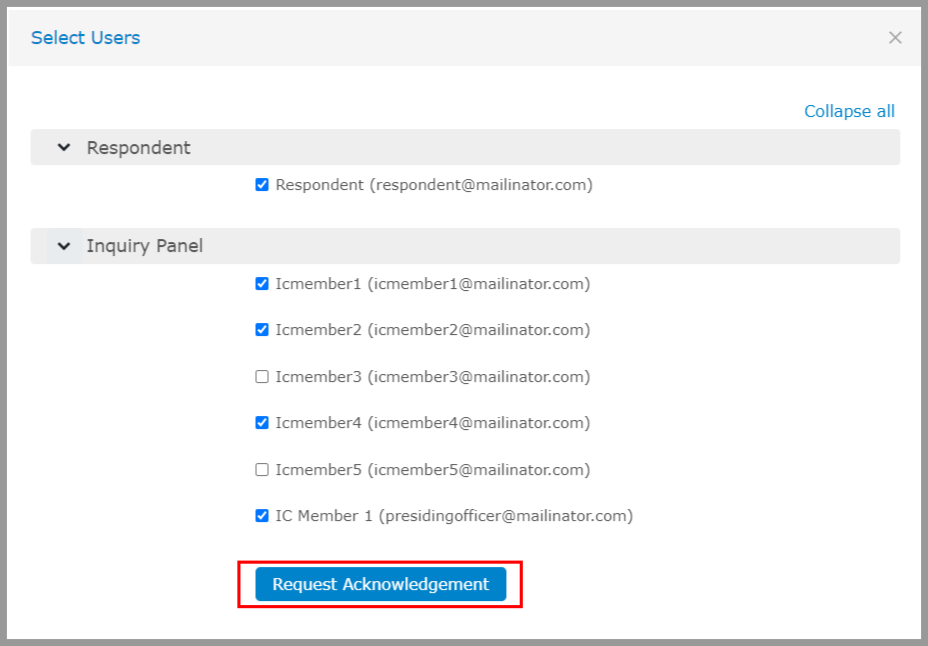The image size is (928, 646).
Task: Enable the Icmember3 checkbox
Action: 262,377
